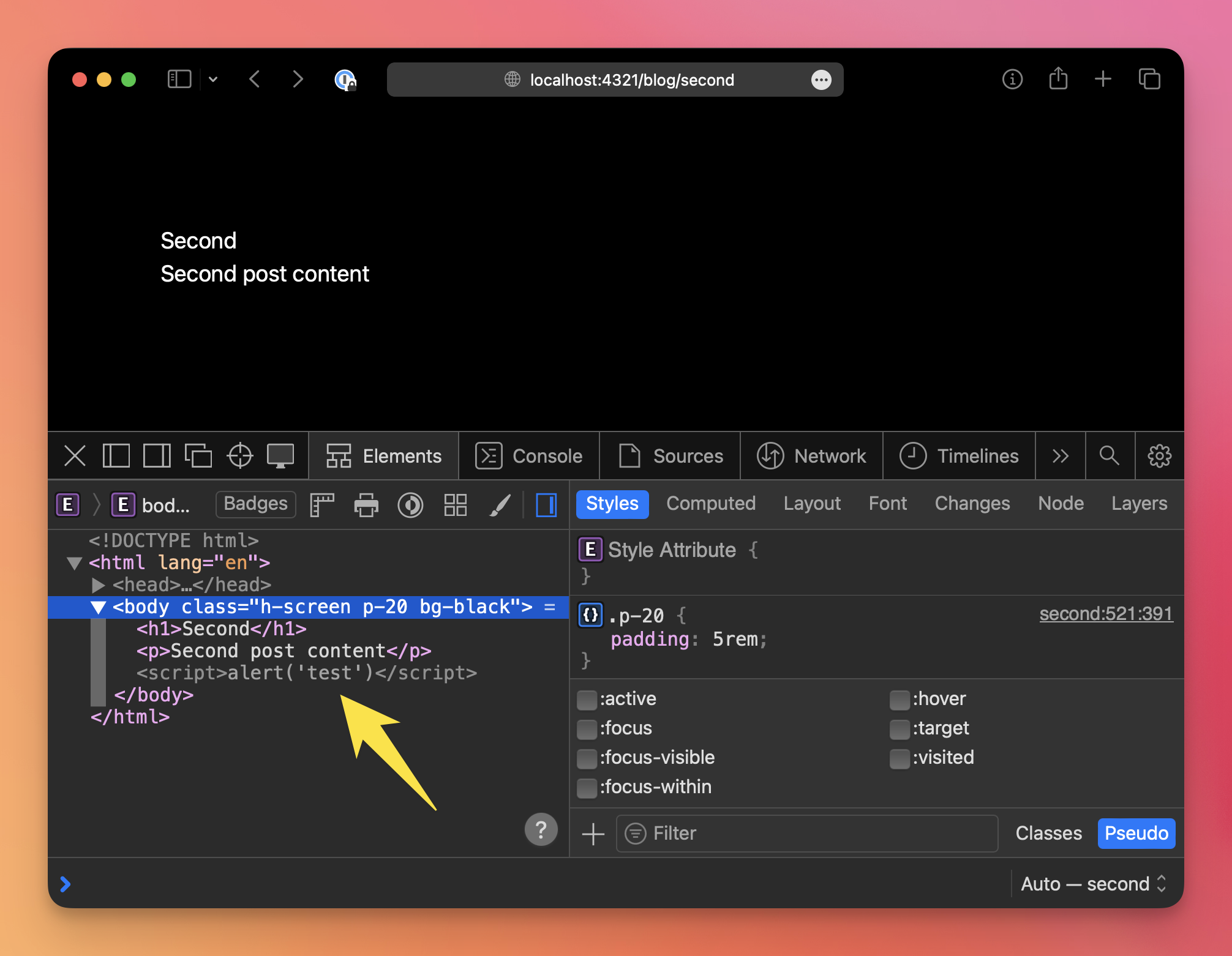Viewport: 1232px width, 956px height.
Task: Expand the collapsed head element
Action: [97, 585]
